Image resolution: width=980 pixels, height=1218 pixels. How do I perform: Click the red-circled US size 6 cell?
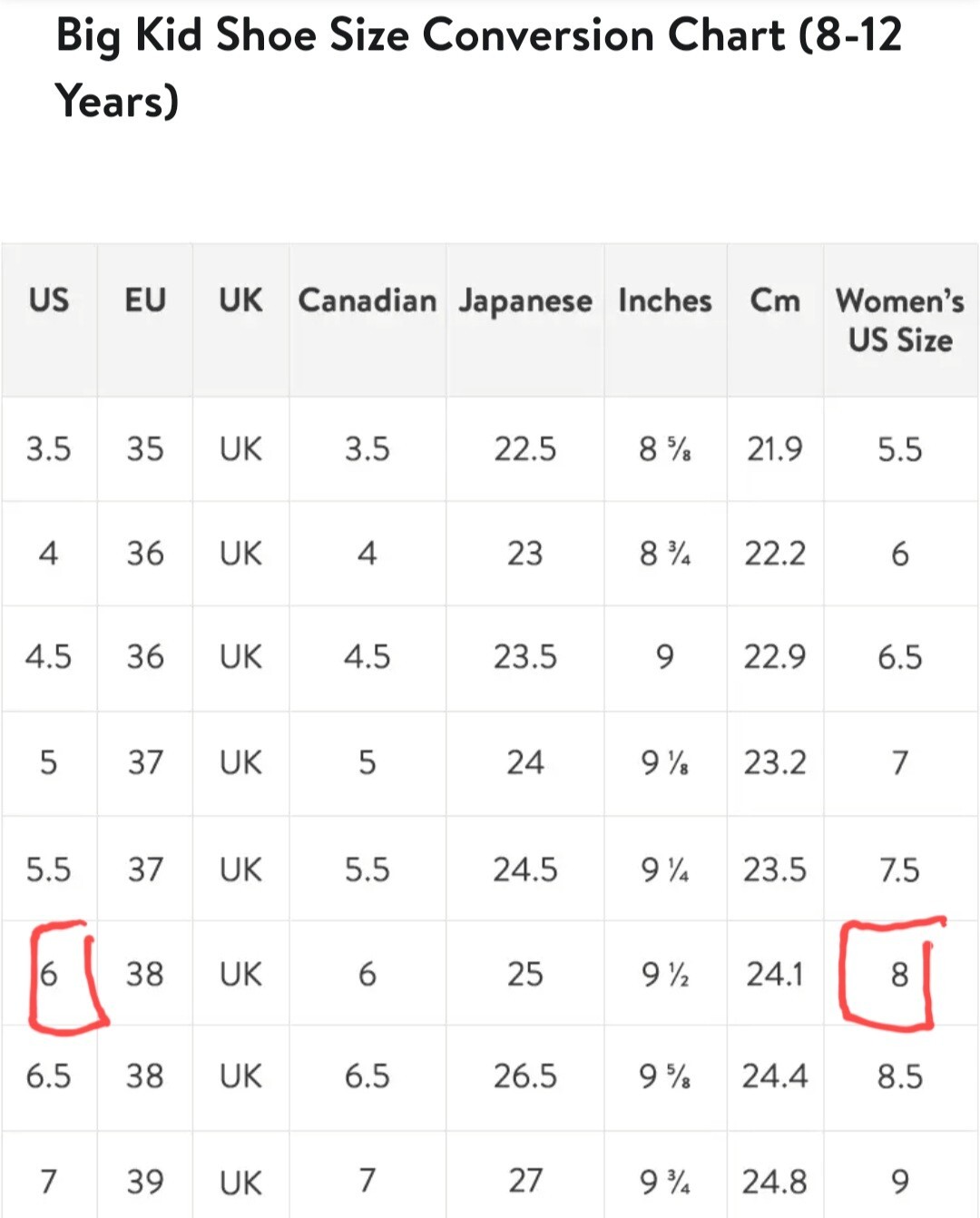pyautogui.click(x=49, y=974)
